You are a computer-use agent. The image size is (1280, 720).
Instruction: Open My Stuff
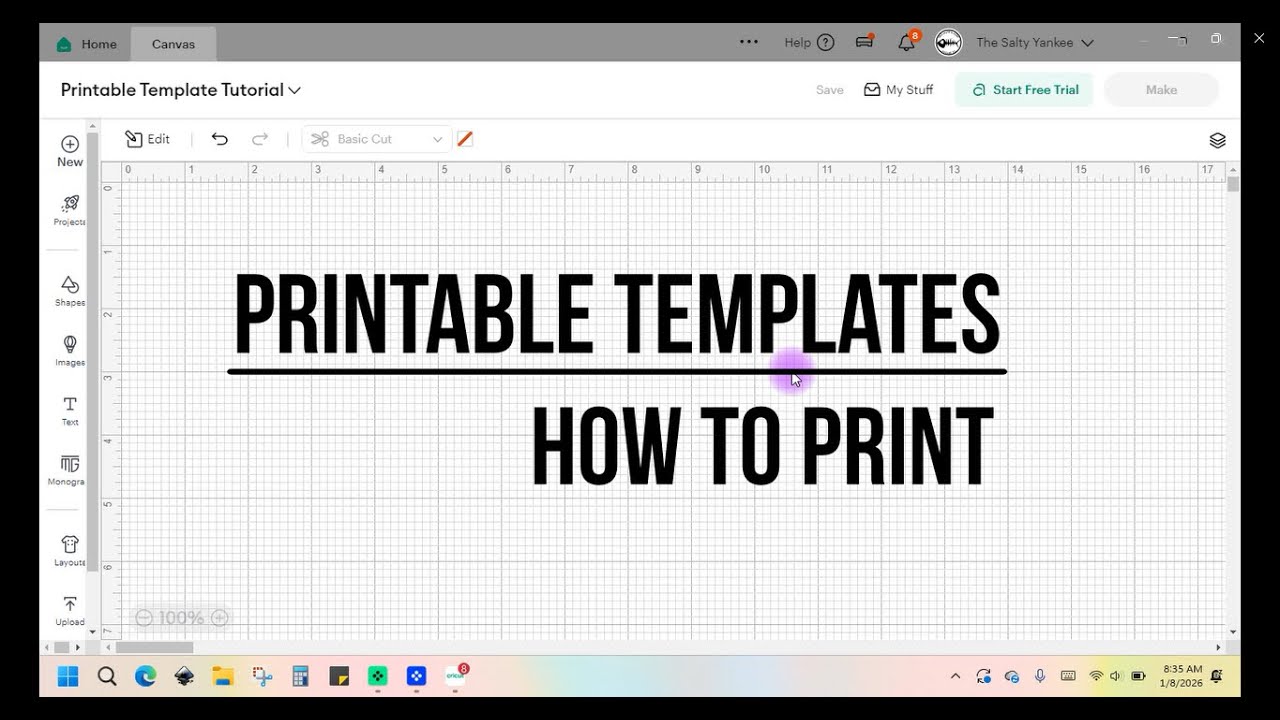pos(898,90)
